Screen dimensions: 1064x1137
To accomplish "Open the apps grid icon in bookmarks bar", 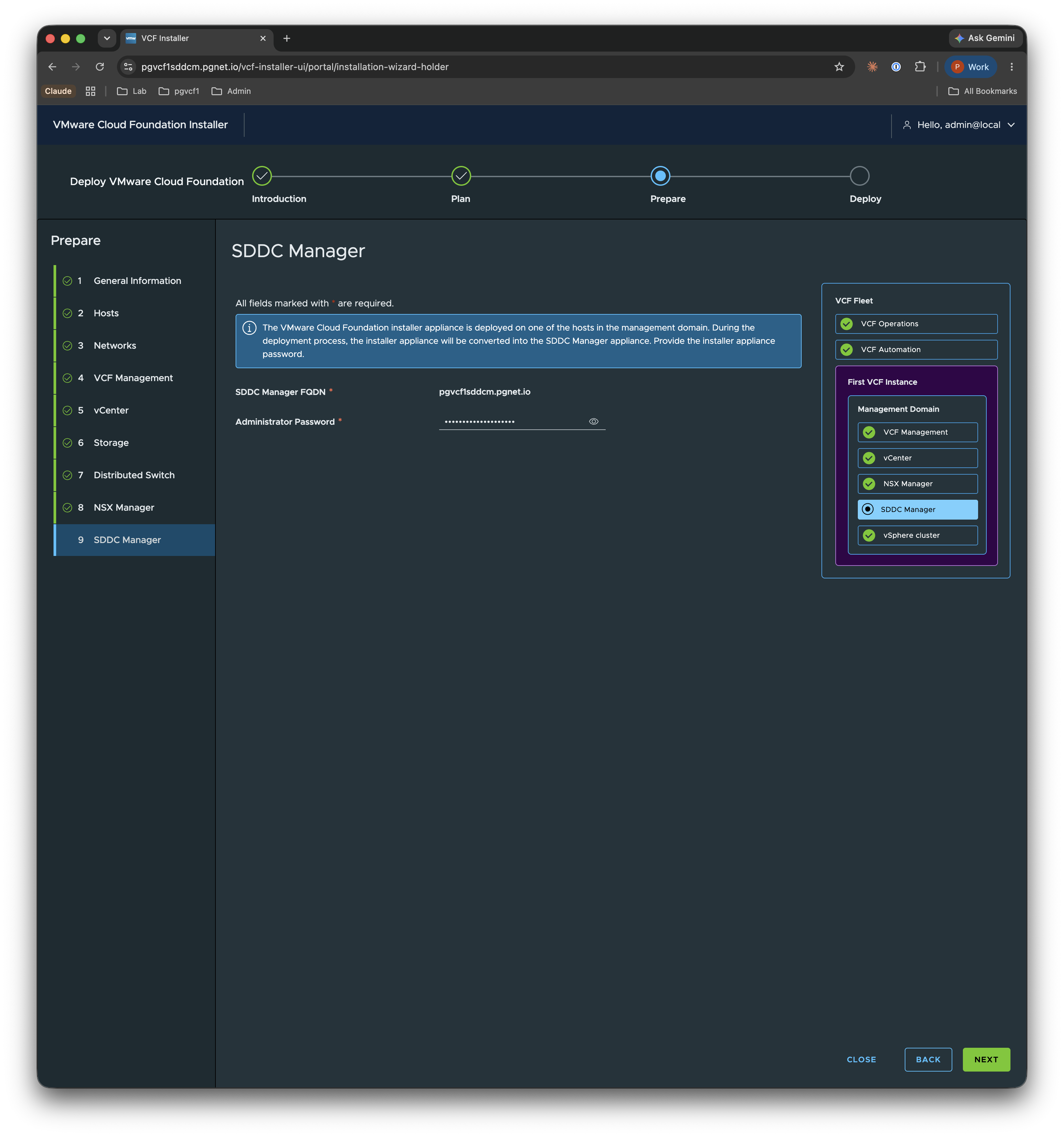I will coord(90,91).
